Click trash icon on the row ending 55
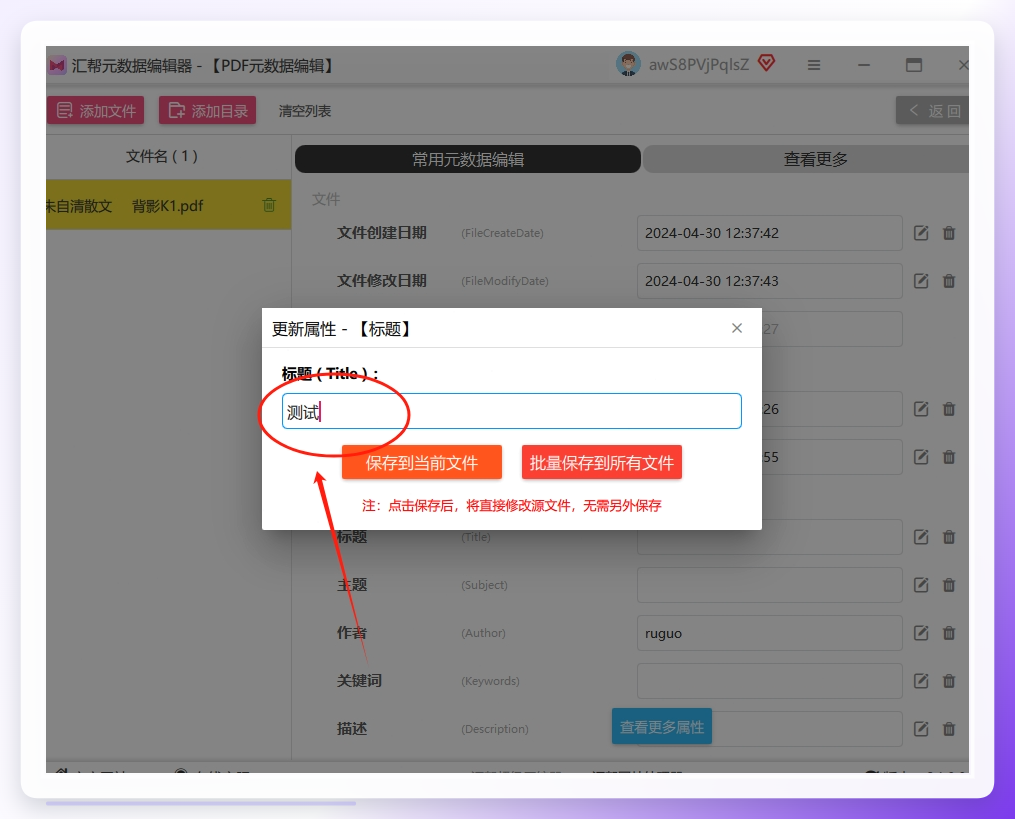Viewport: 1015px width, 819px height. [x=949, y=457]
